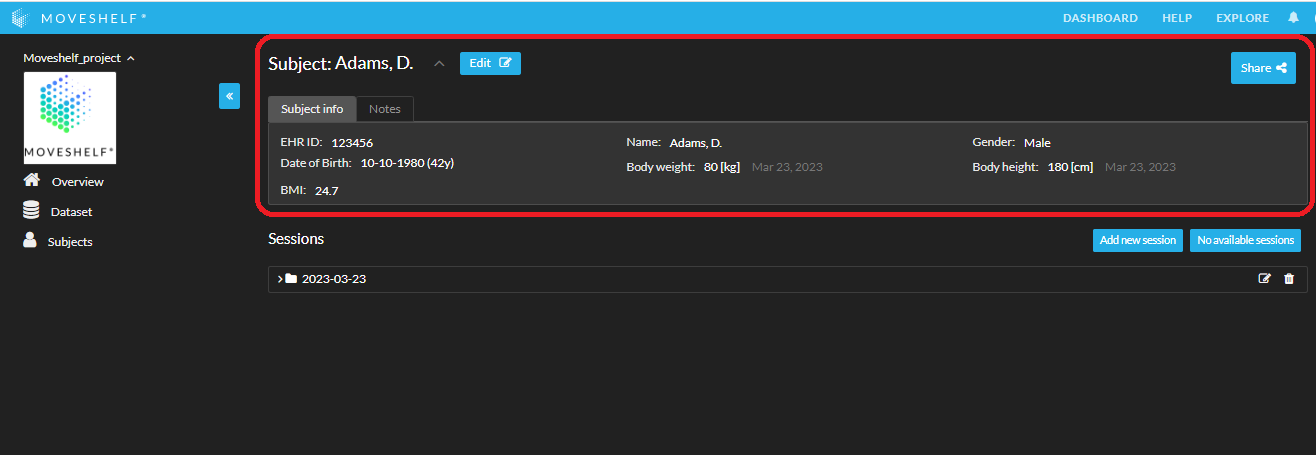Click the BMI value 24.7

click(x=326, y=190)
